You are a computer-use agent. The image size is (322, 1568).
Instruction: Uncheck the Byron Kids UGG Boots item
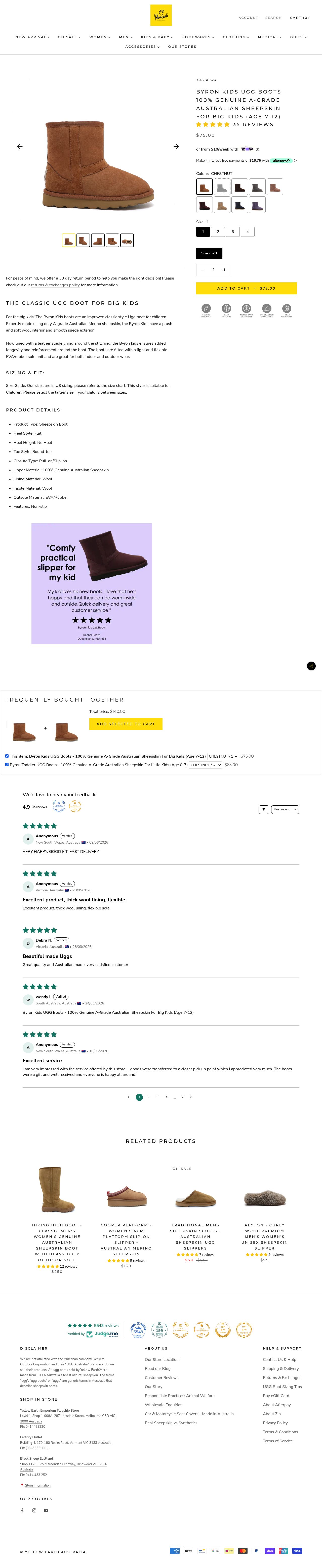click(x=7, y=756)
